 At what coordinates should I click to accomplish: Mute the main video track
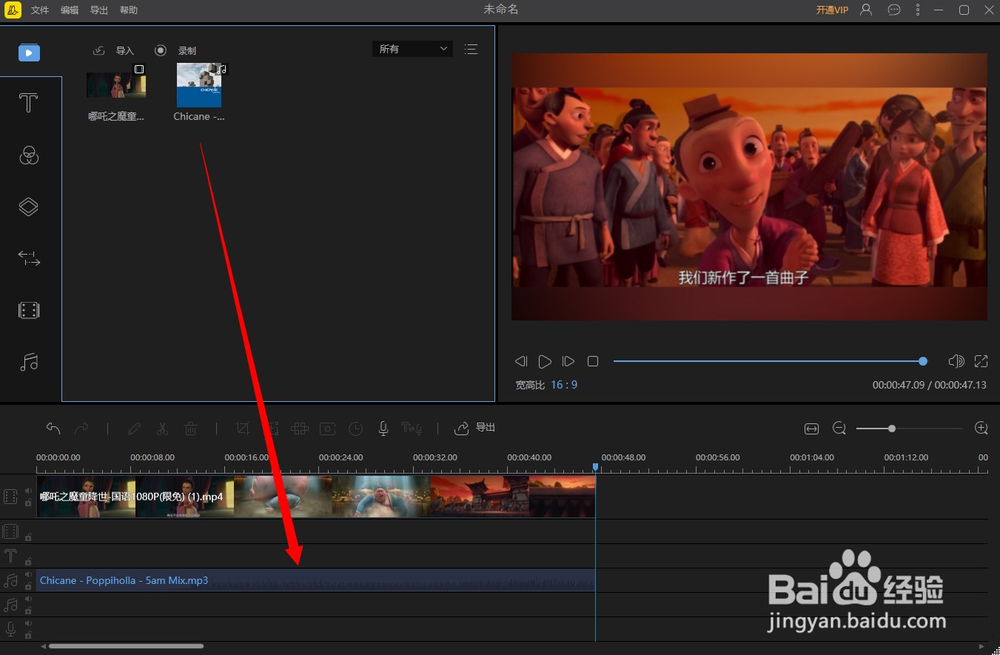[28, 490]
